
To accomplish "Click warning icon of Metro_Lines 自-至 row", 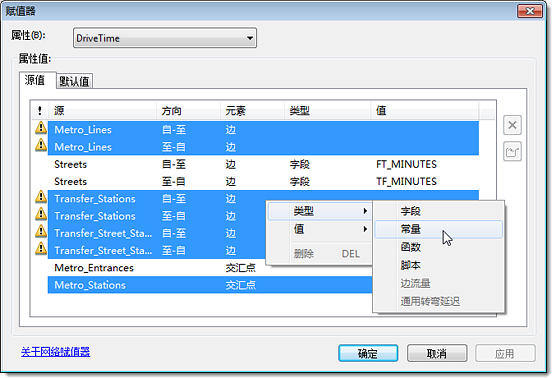I will point(41,128).
